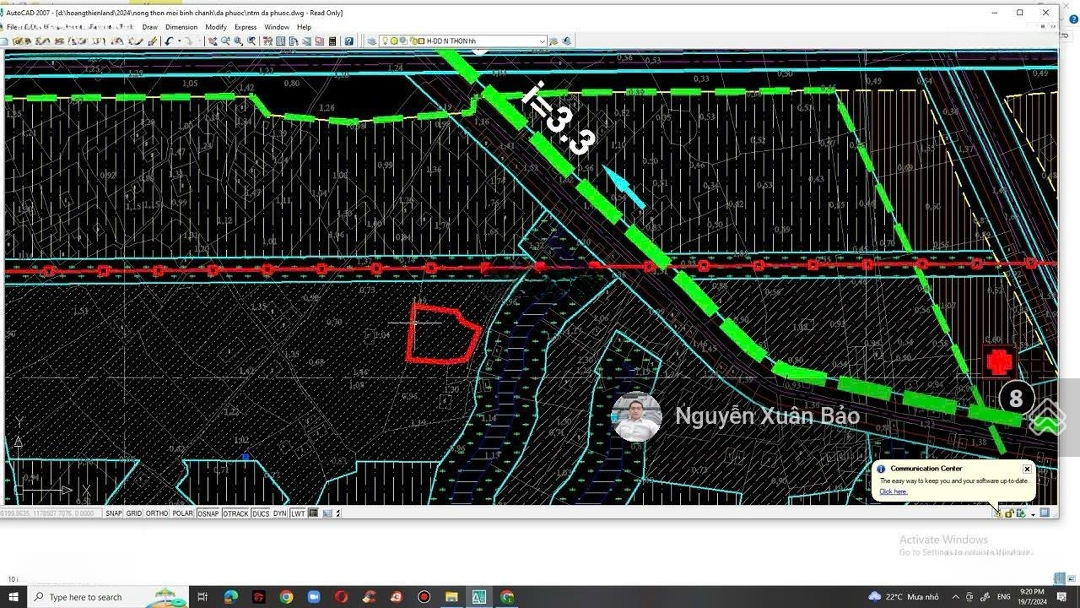Screen dimensions: 1080x608
Task: Open the Help question mark icon
Action: pos(348,41)
